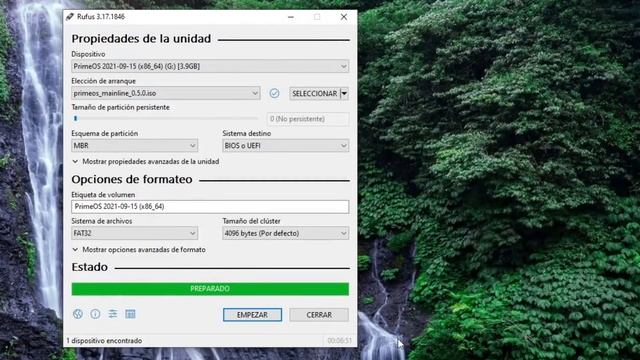The width and height of the screenshot is (640, 360).
Task: Expand Mostrar opciones avanzadas de formato
Action: coord(139,249)
